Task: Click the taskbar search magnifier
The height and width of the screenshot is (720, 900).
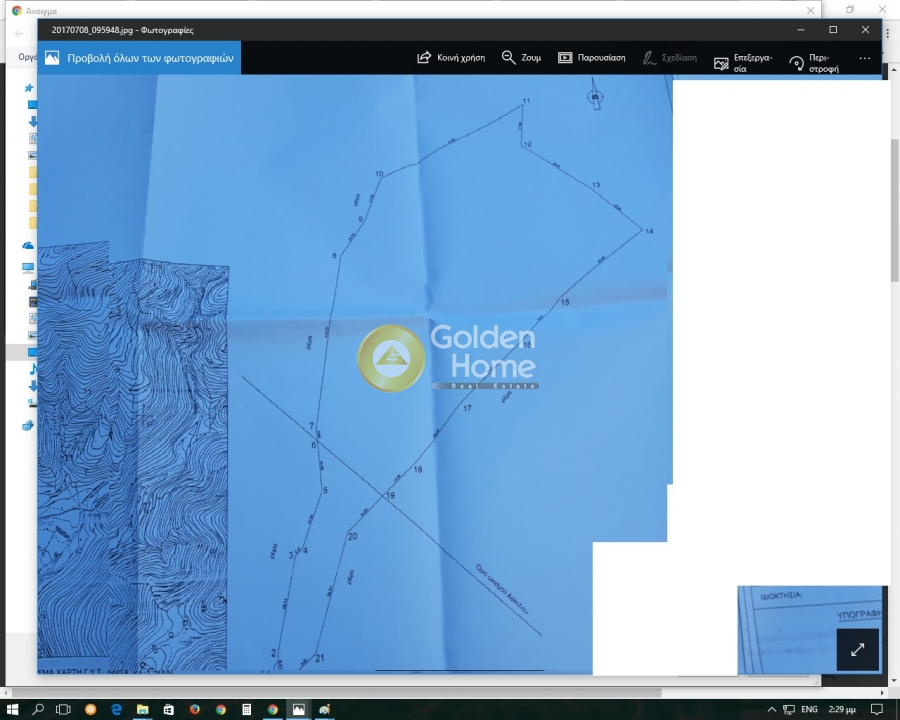Action: (38, 709)
